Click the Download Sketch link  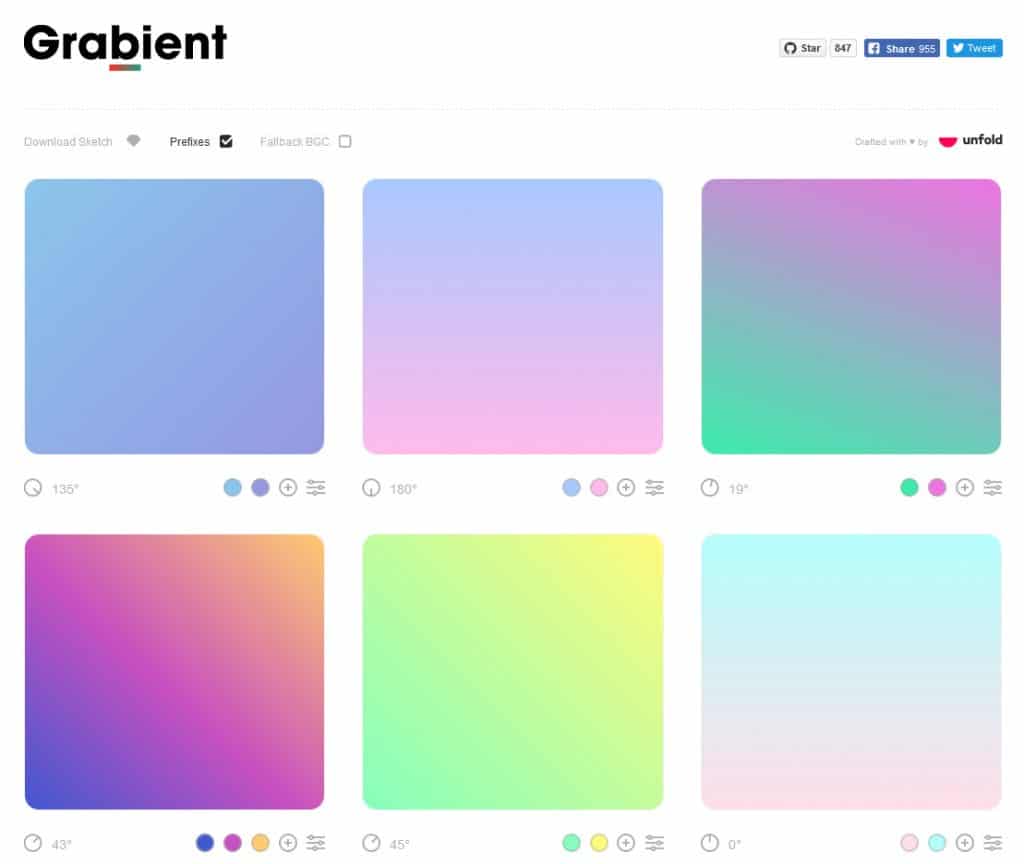point(66,141)
